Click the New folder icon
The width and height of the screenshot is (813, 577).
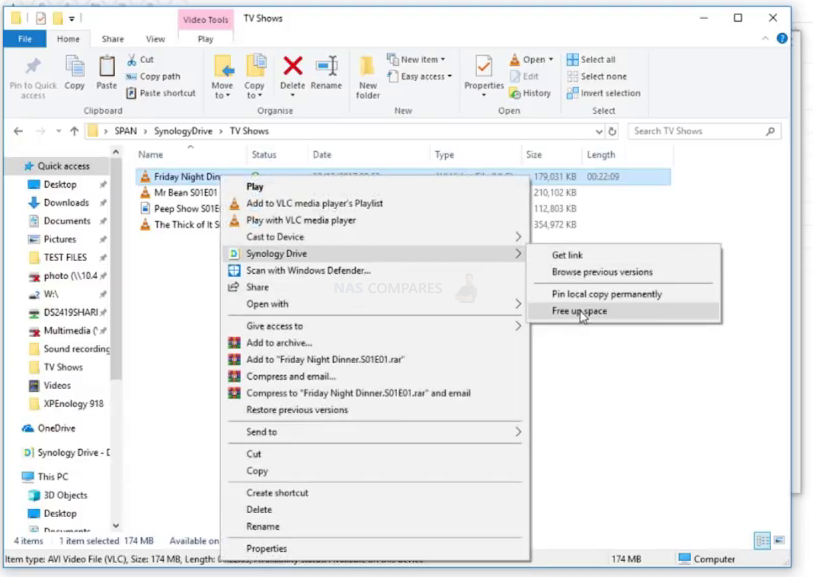coord(368,66)
